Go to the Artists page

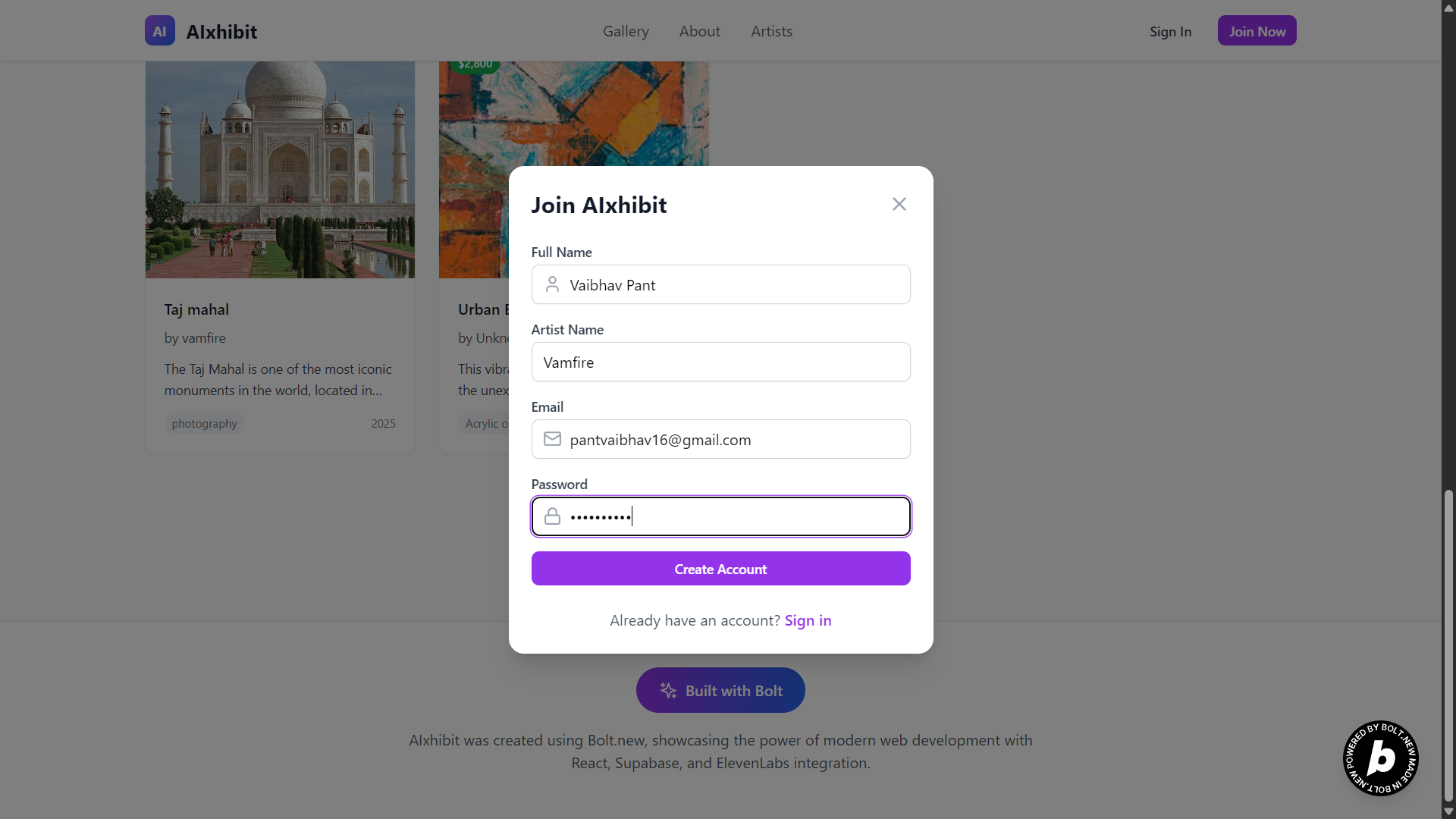[x=771, y=31]
